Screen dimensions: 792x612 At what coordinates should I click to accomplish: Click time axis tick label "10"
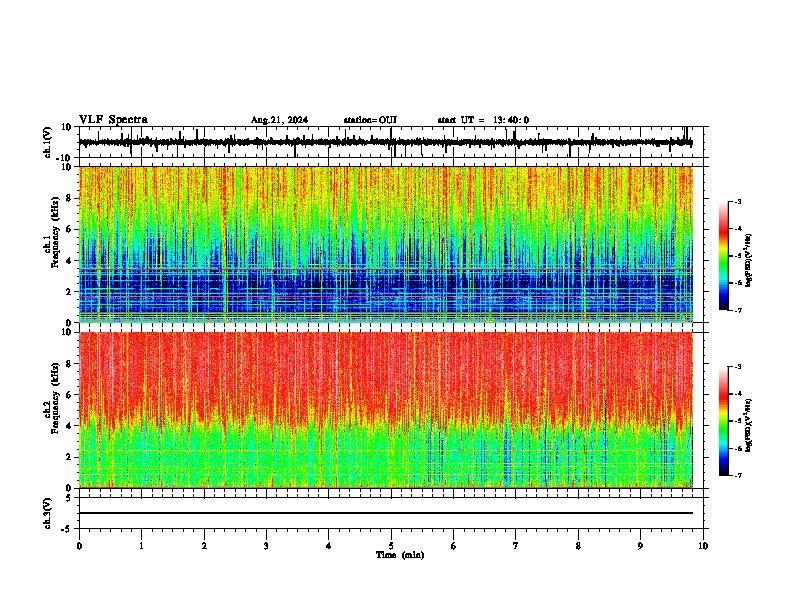(703, 546)
